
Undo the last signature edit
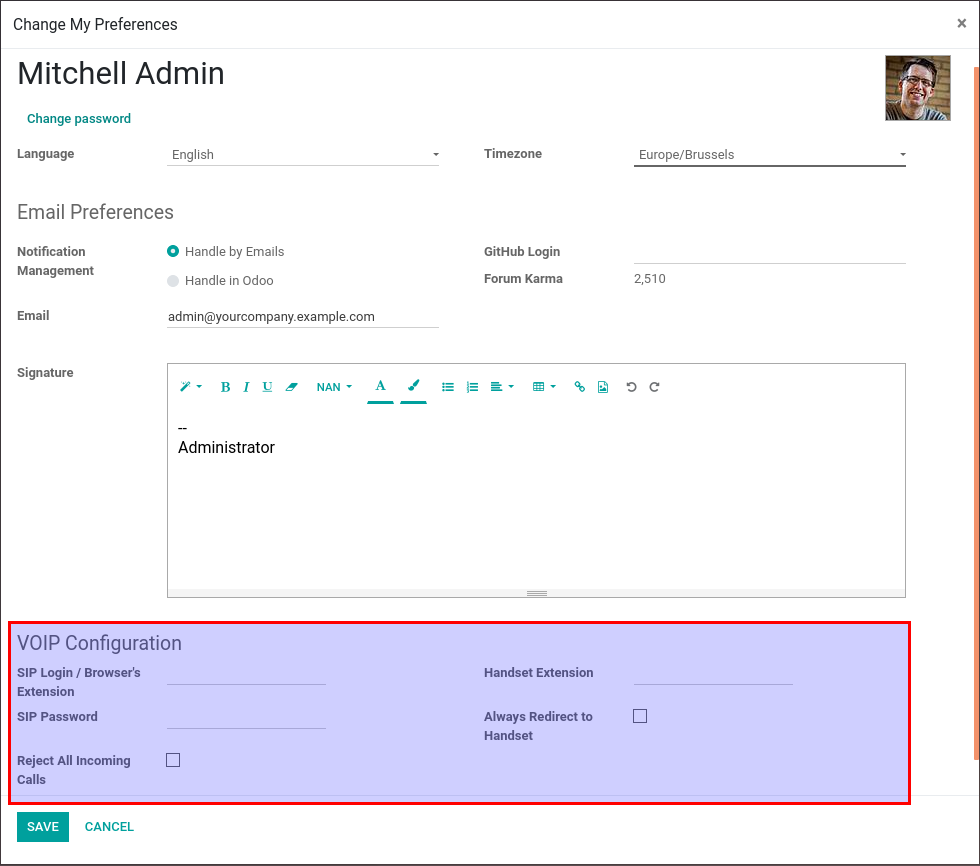[631, 387]
